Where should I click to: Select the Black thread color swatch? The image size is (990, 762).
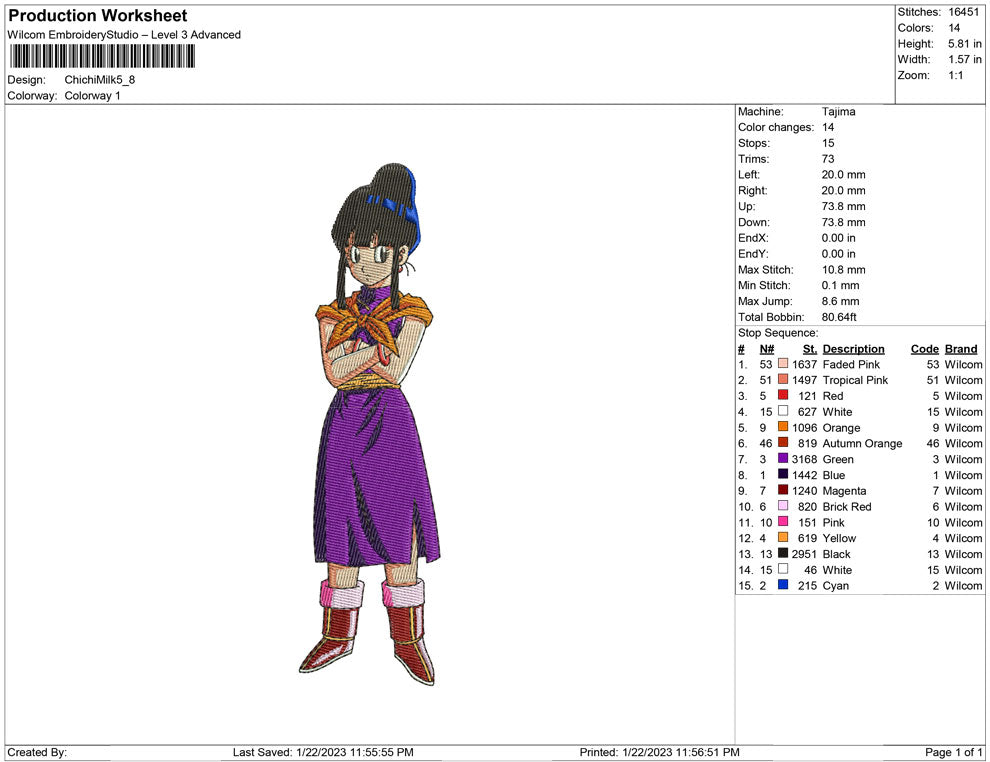coord(783,553)
